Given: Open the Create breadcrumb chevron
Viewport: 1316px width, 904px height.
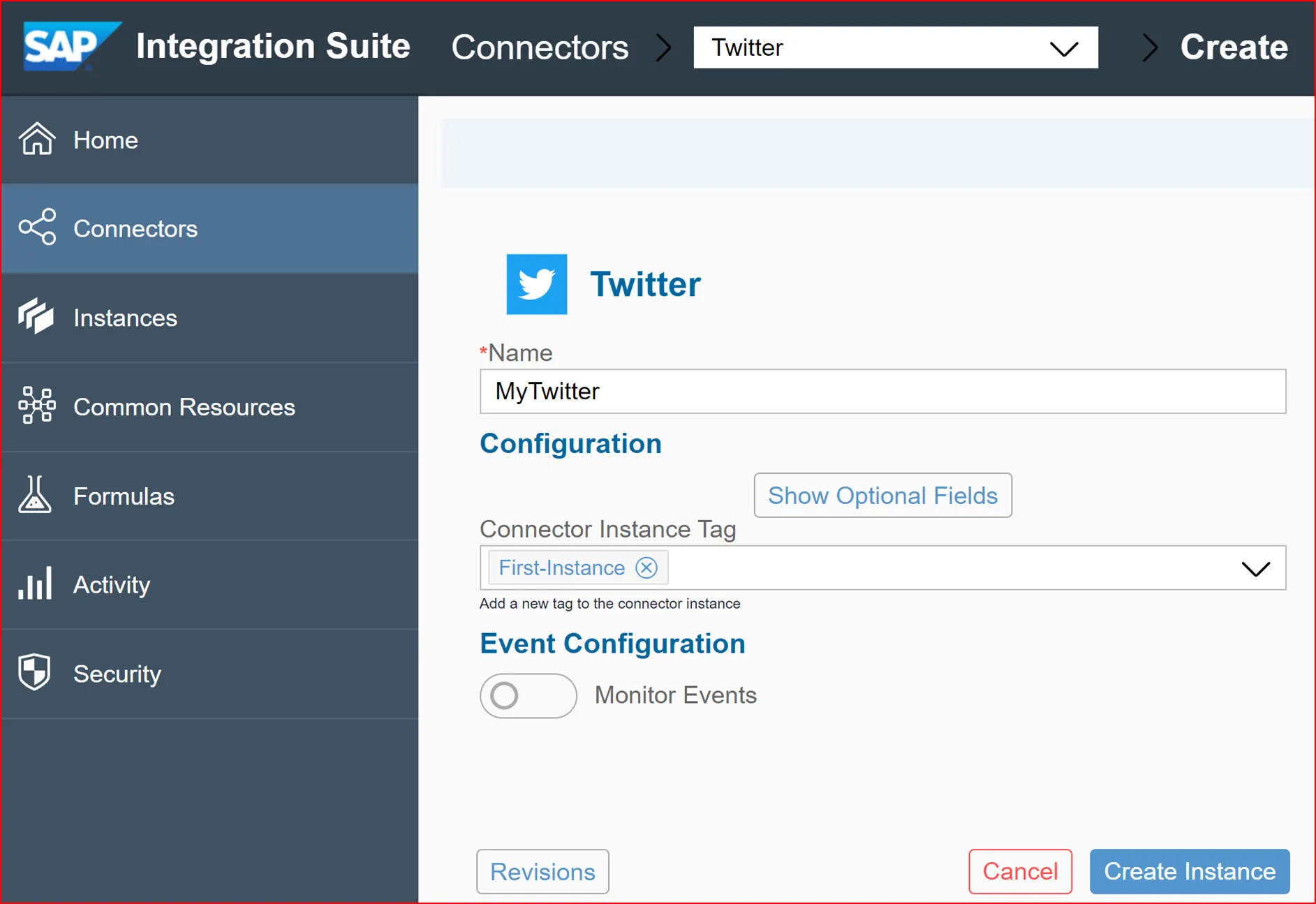Looking at the screenshot, I should tap(1148, 47).
